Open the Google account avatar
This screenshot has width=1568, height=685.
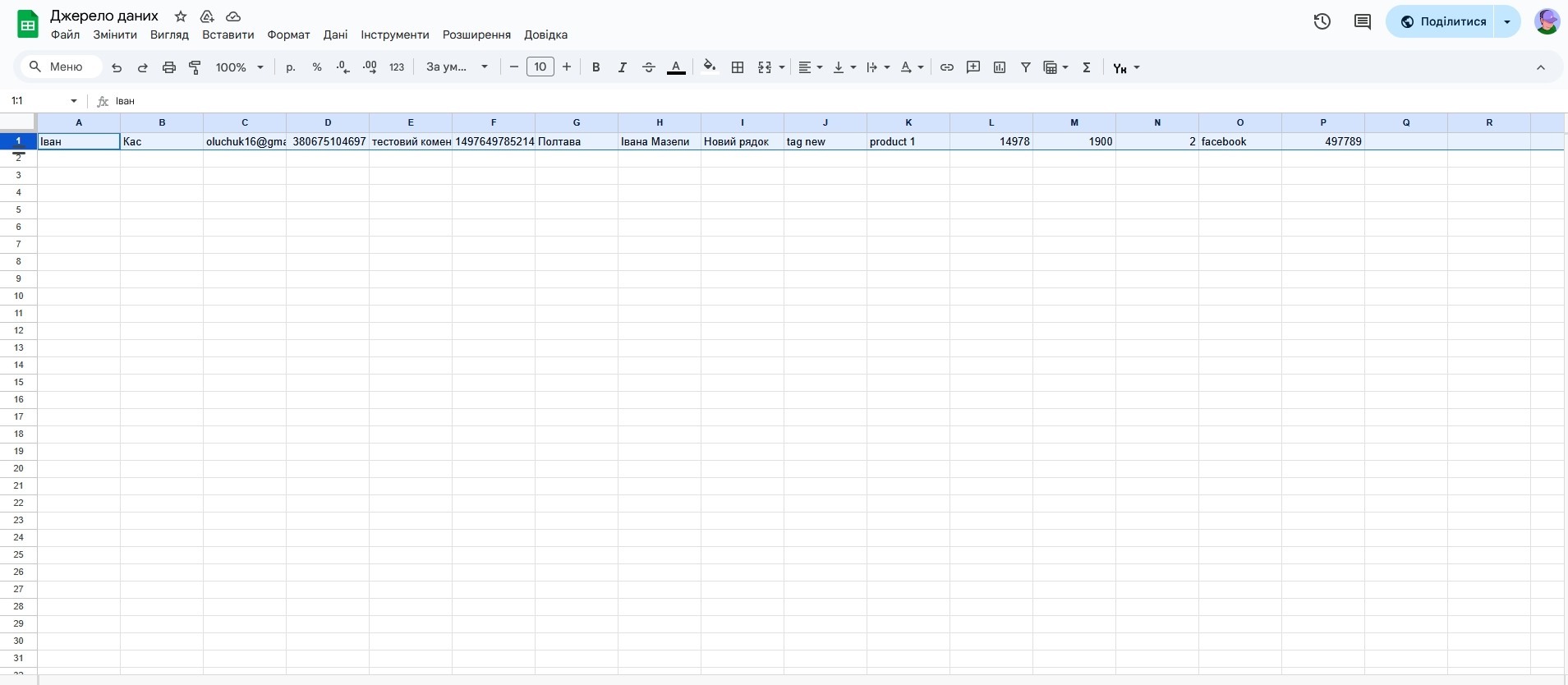tap(1547, 21)
